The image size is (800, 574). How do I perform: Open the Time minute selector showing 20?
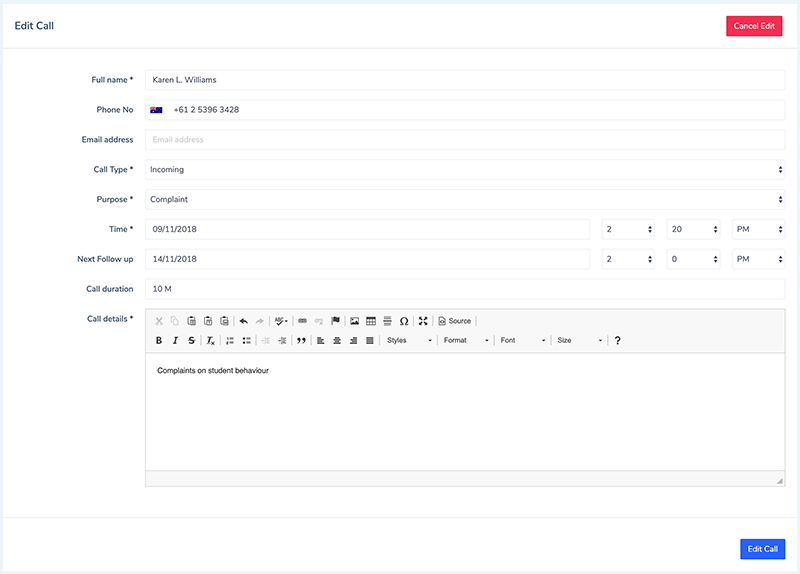coord(693,229)
